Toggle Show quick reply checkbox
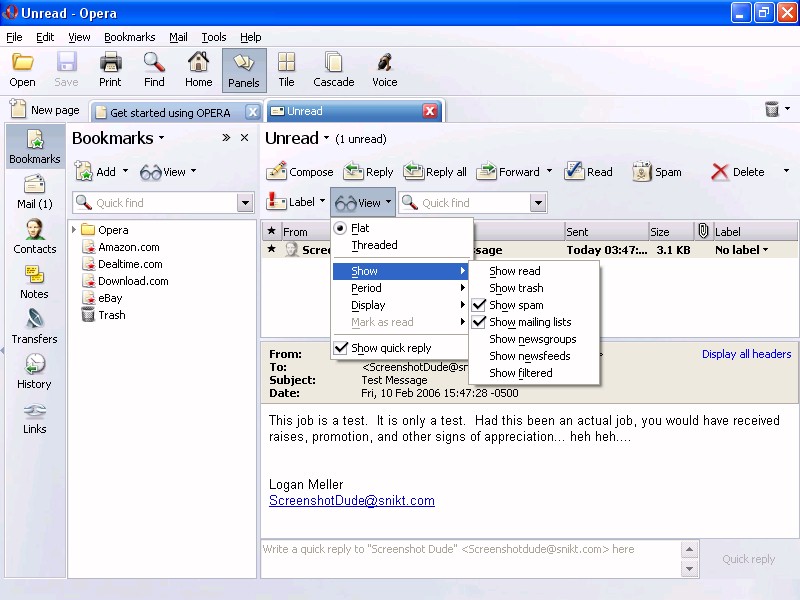This screenshot has width=800, height=600. pyautogui.click(x=390, y=348)
